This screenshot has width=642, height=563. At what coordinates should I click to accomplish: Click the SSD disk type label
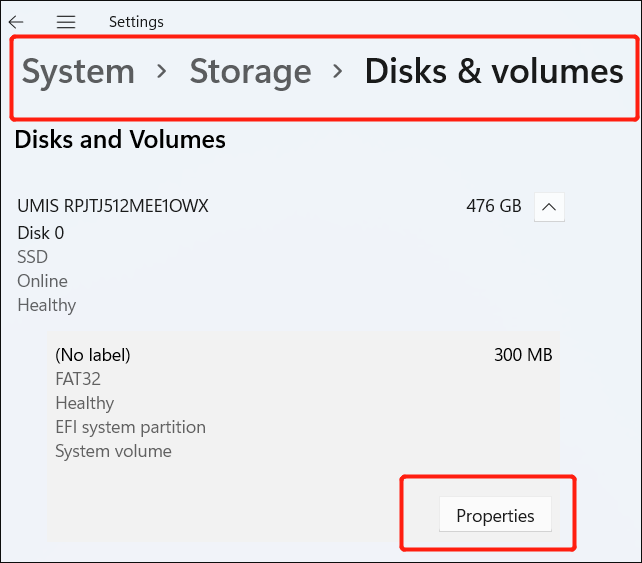(x=32, y=257)
